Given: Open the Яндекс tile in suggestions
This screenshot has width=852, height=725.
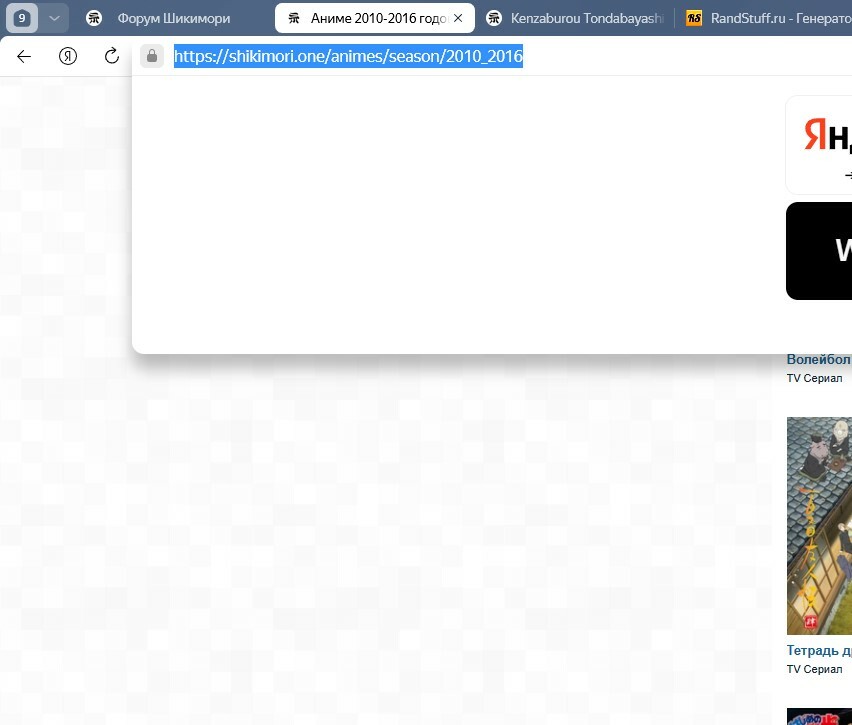Looking at the screenshot, I should coord(820,144).
